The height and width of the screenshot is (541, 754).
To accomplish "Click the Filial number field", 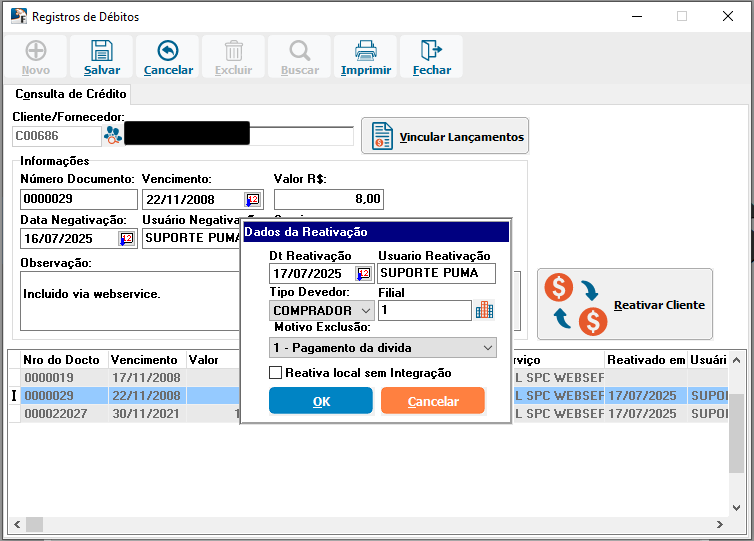I will [x=425, y=310].
